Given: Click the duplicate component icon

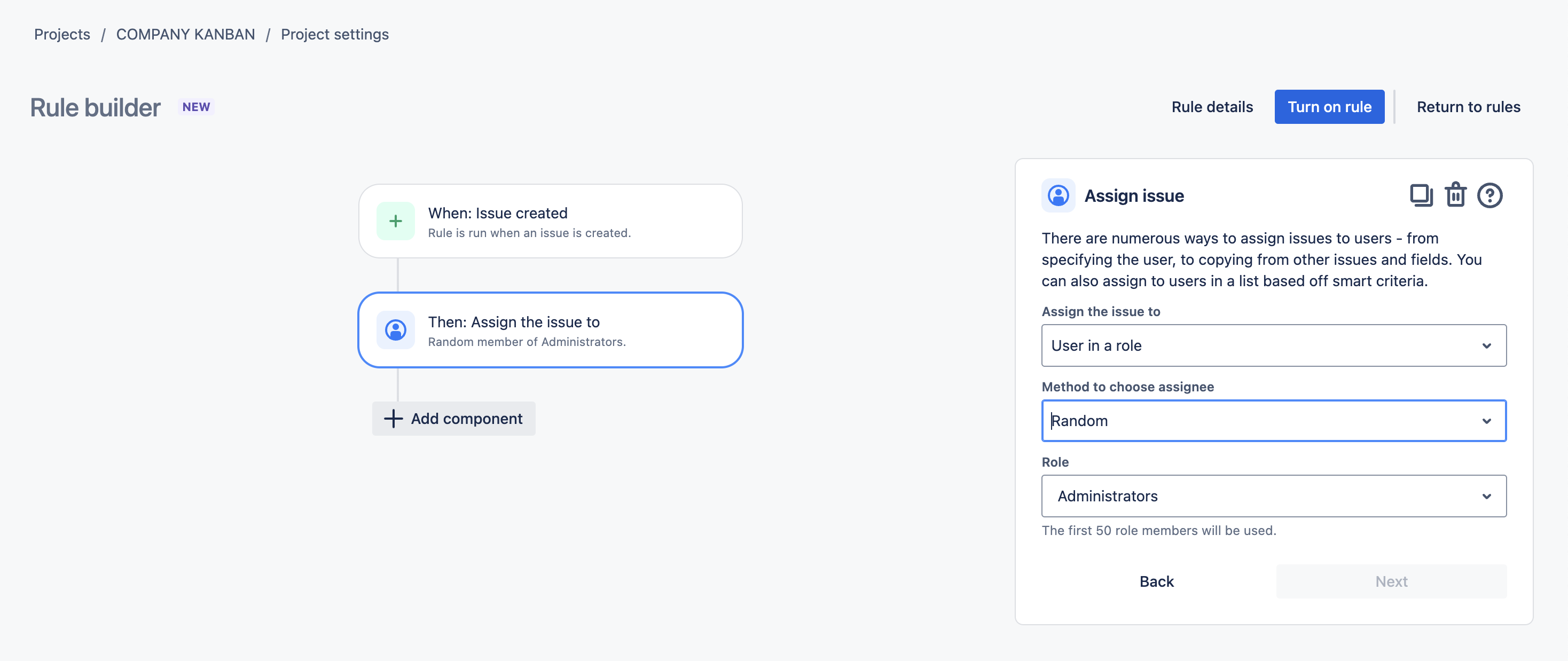Looking at the screenshot, I should pos(1421,195).
